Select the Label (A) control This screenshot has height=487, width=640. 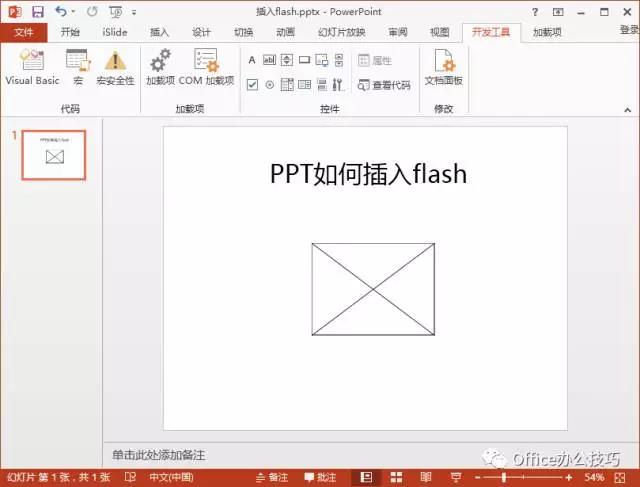[x=252, y=60]
